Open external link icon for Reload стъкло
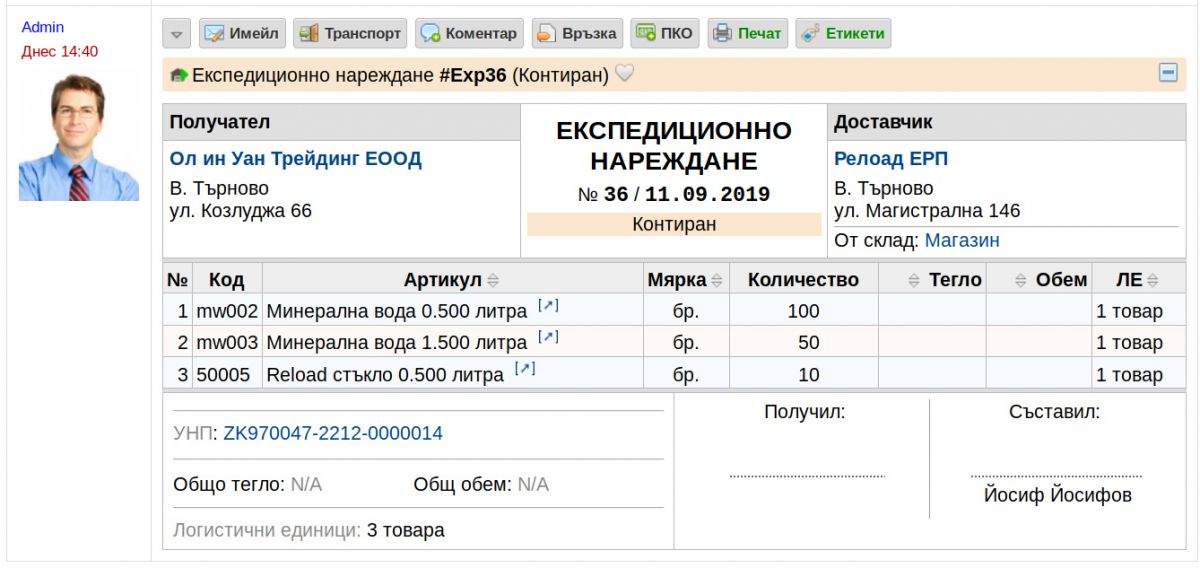The height and width of the screenshot is (568, 1200). 525,369
